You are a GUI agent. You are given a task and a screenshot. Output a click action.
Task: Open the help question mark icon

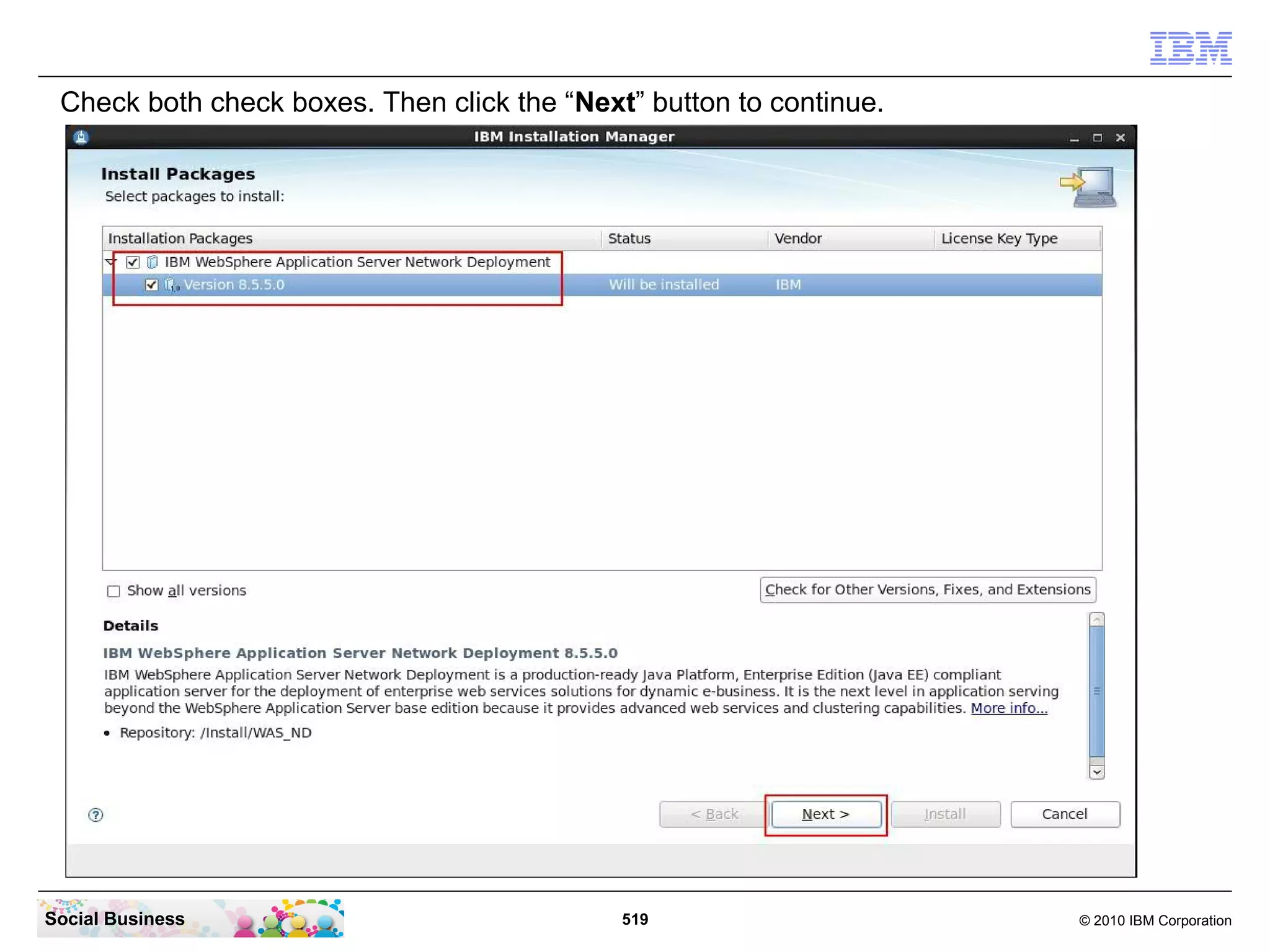coord(95,814)
